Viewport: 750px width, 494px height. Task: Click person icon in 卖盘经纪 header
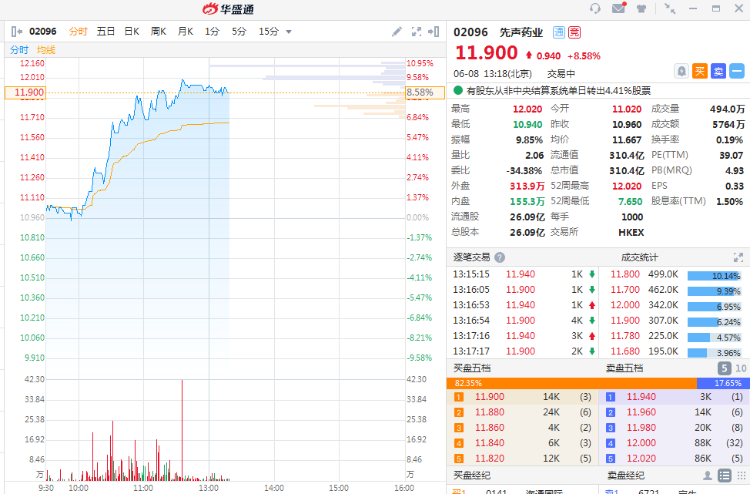pos(707,475)
